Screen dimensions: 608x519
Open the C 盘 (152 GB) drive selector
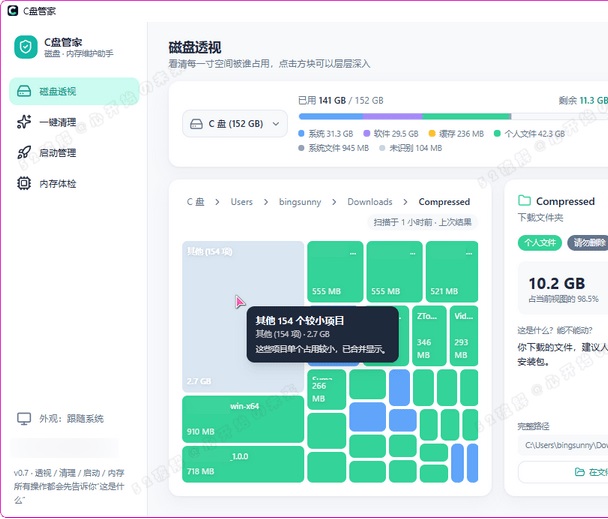[x=235, y=124]
